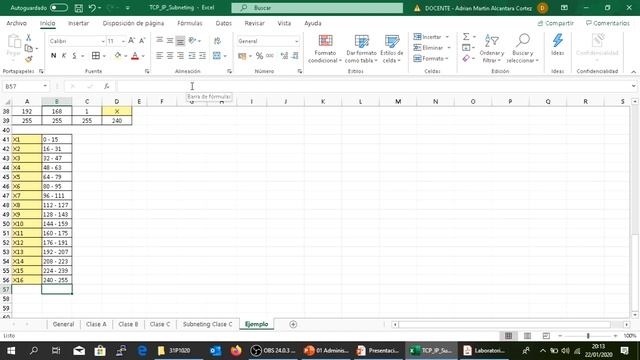Open Windows Start menu
The width and height of the screenshot is (640, 360).
(11, 351)
